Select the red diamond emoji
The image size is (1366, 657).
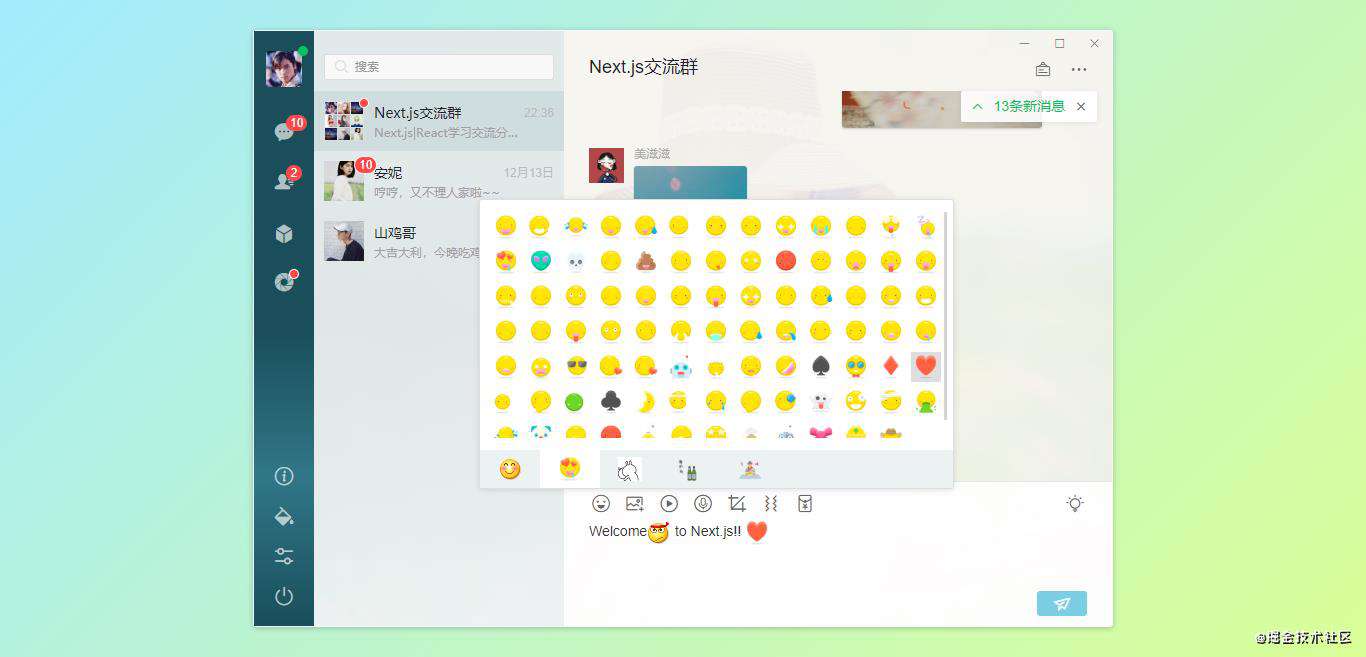click(891, 367)
